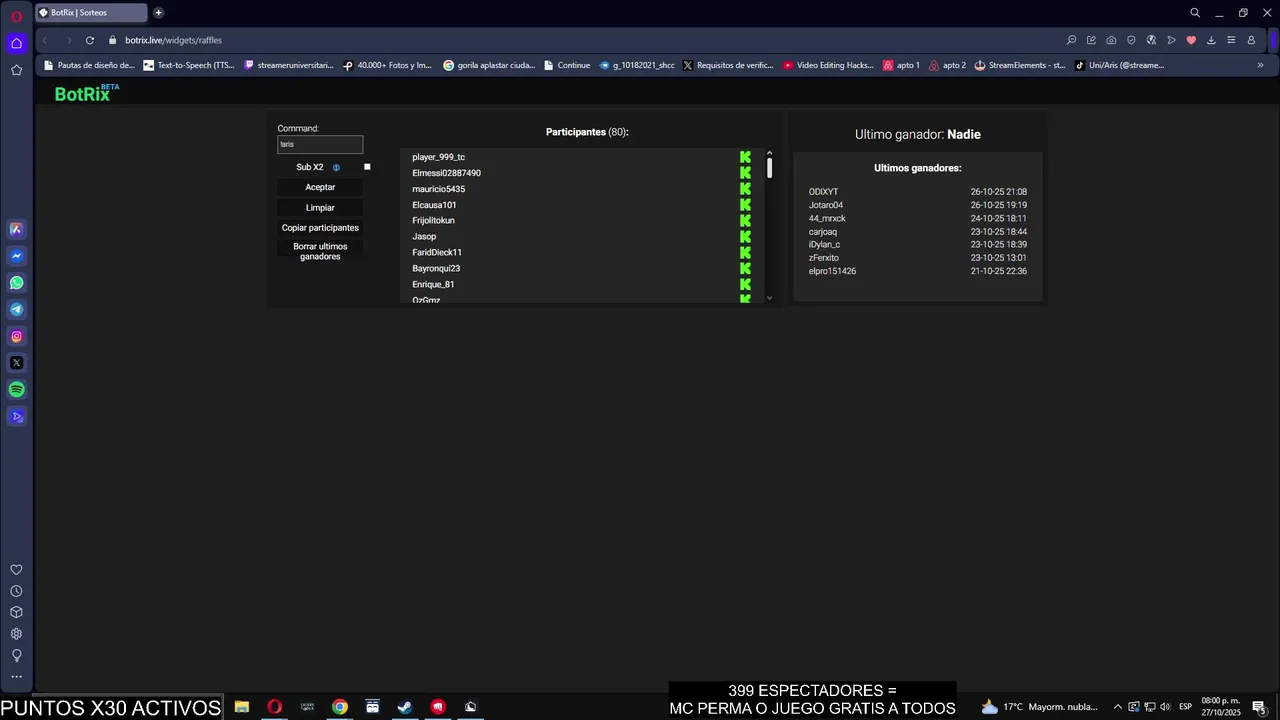Open sidebar three-dots more menu

[x=16, y=677]
